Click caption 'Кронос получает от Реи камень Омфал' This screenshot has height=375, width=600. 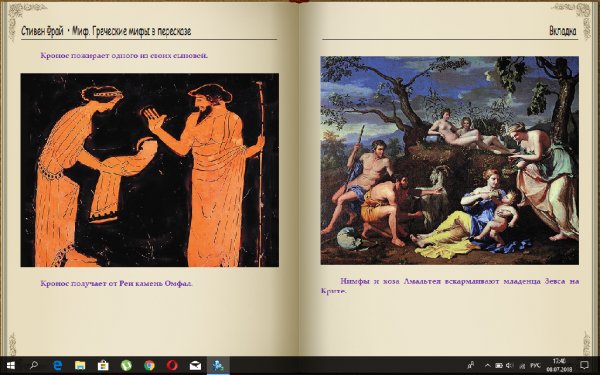(116, 284)
